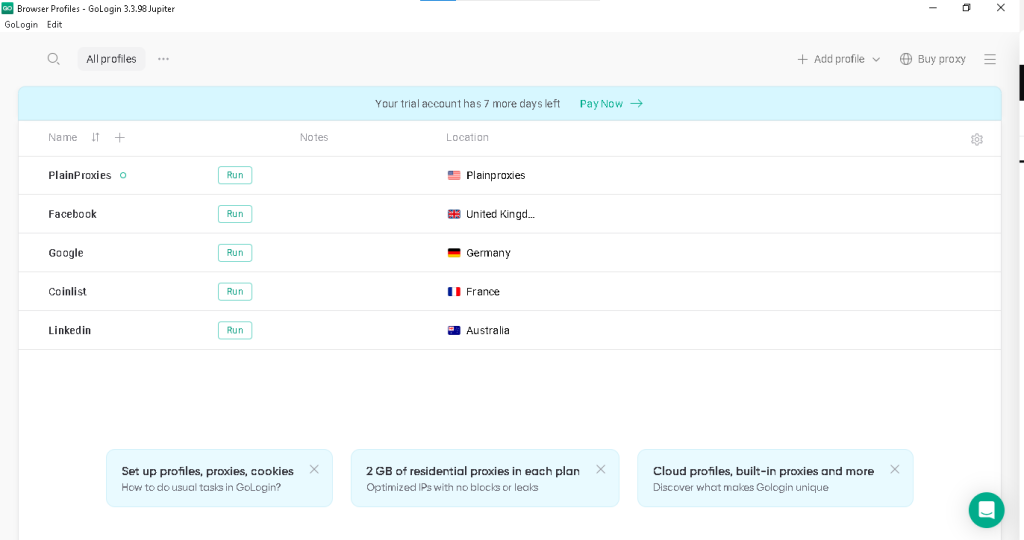Select the Google profile name
The width and height of the screenshot is (1024, 540).
pyautogui.click(x=66, y=253)
